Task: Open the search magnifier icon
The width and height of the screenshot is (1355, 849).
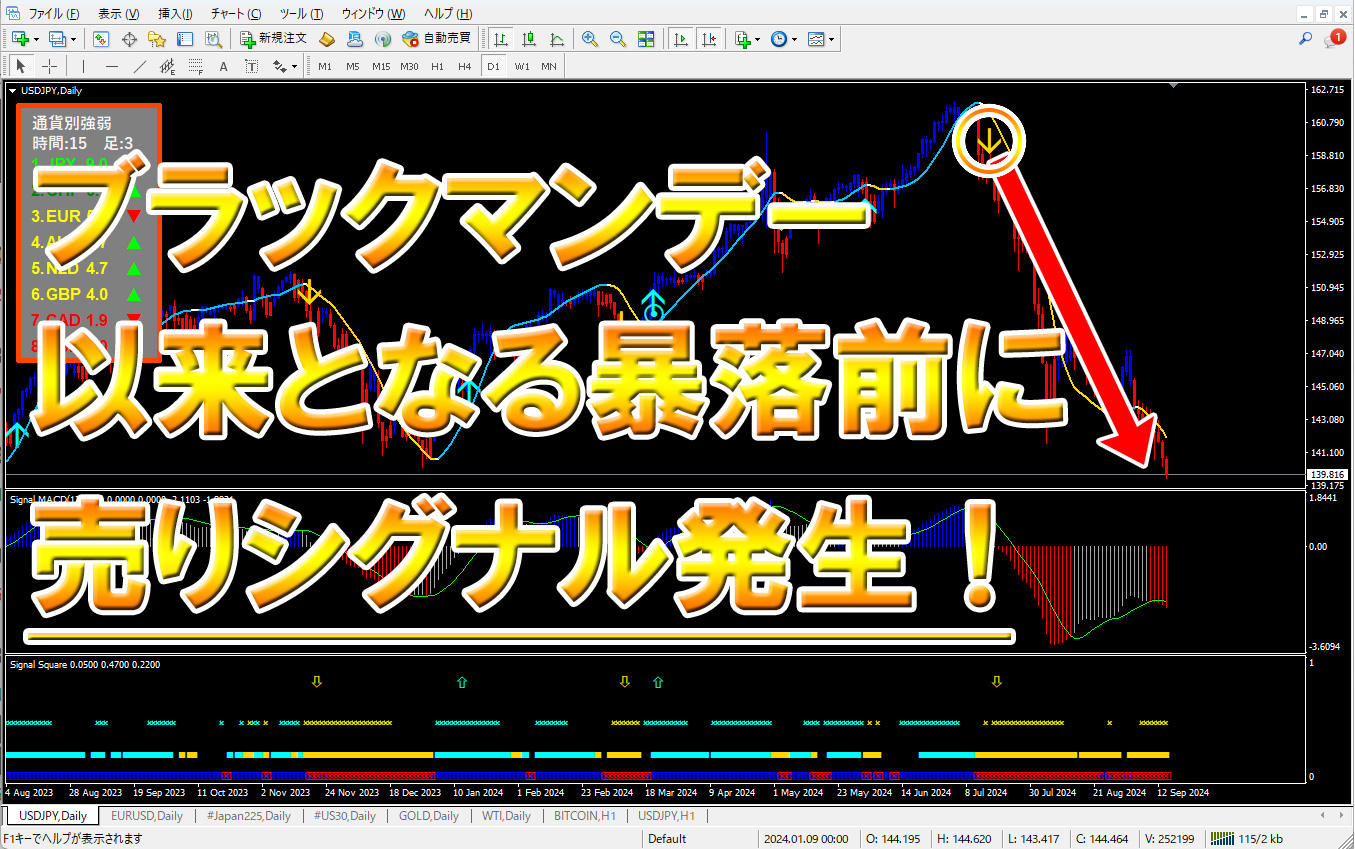Action: click(x=1305, y=39)
